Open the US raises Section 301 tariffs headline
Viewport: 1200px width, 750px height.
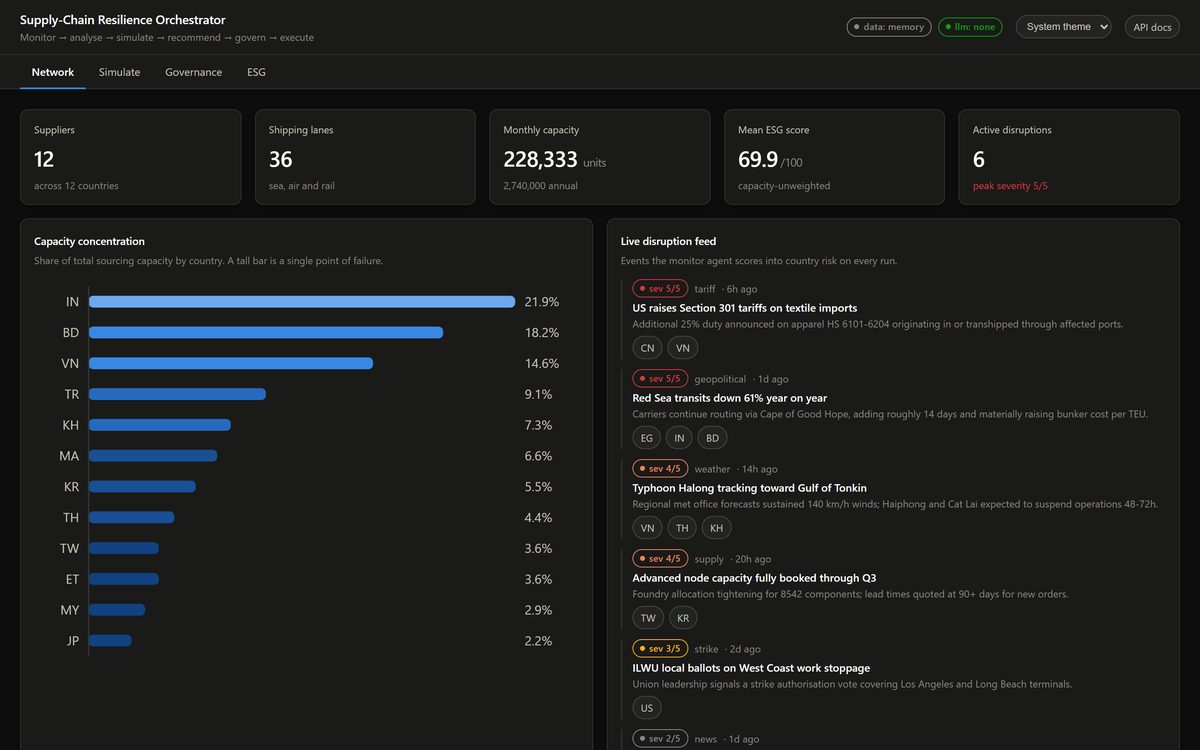pyautogui.click(x=745, y=308)
